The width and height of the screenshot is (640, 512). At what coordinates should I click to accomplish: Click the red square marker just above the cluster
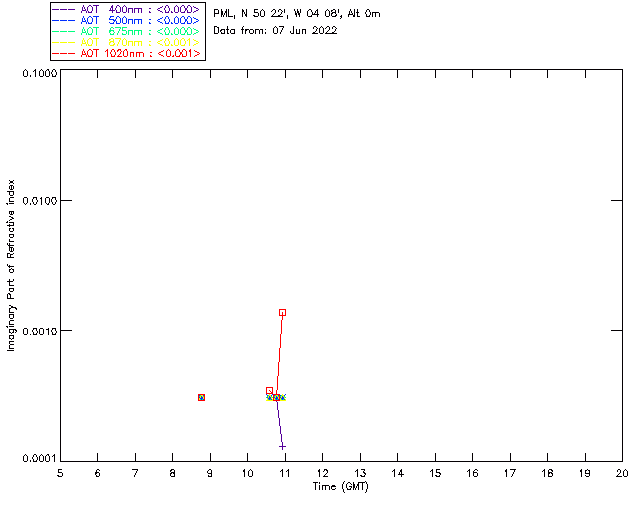coord(269,391)
